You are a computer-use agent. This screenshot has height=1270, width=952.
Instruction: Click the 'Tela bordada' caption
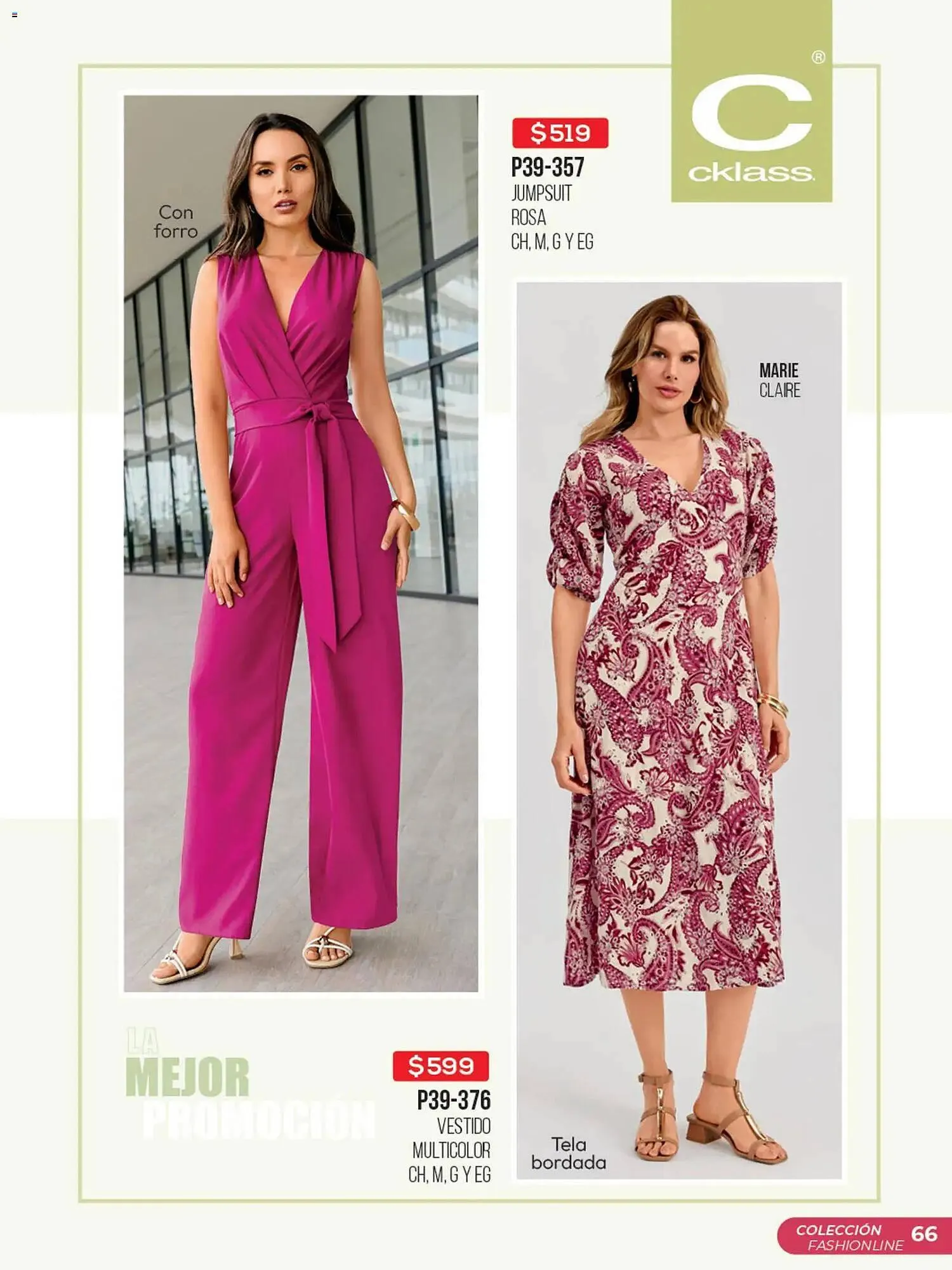pyautogui.click(x=569, y=1153)
